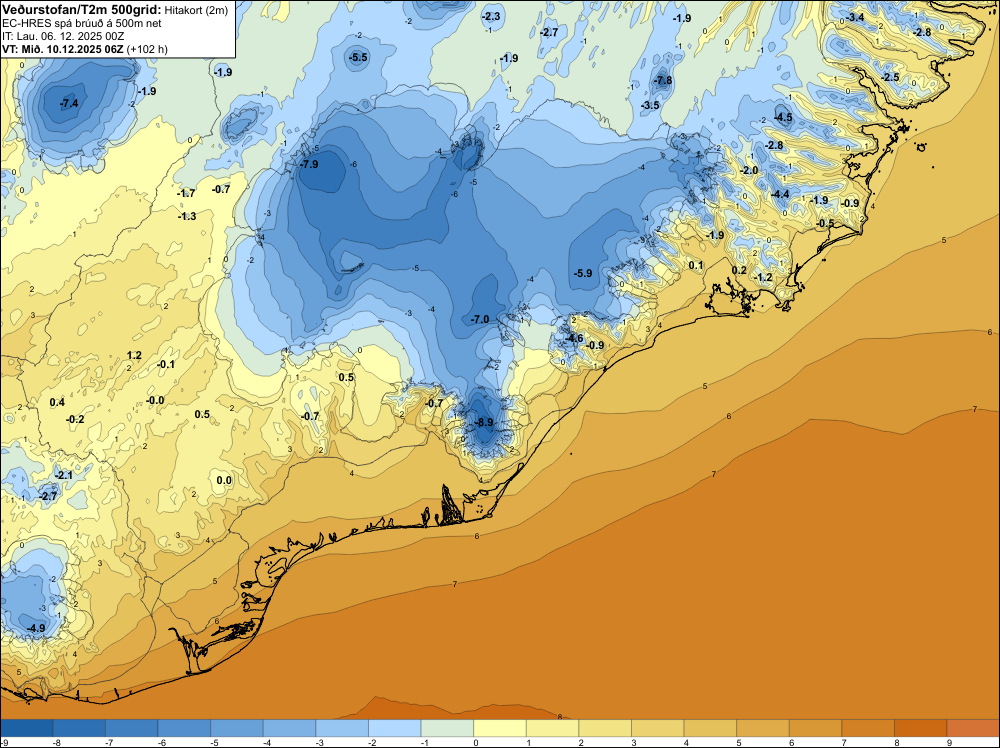
Task: Click legend swatch between -9 and -8
Action: pos(27,728)
